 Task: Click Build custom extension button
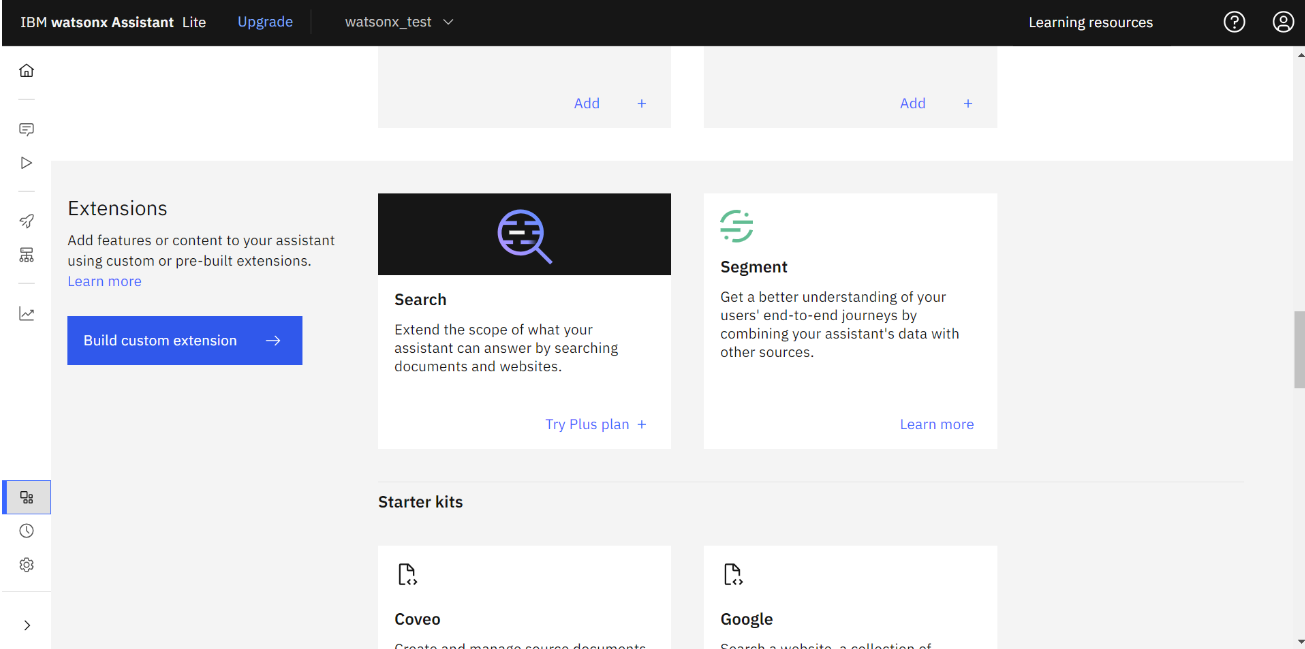click(x=184, y=341)
